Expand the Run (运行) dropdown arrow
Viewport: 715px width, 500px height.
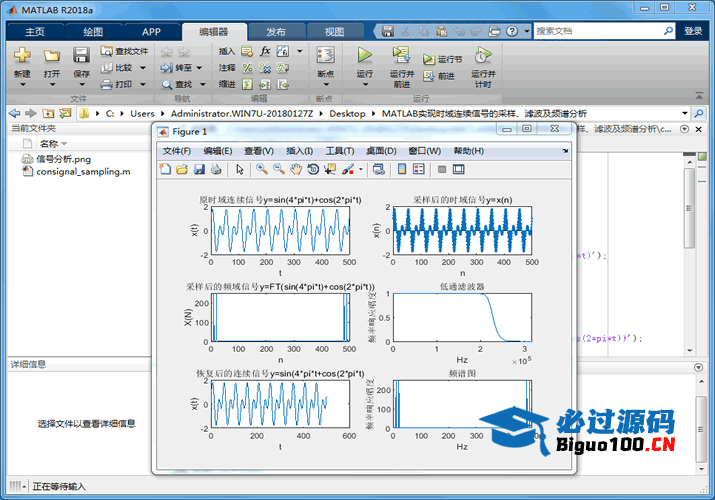tap(365, 84)
